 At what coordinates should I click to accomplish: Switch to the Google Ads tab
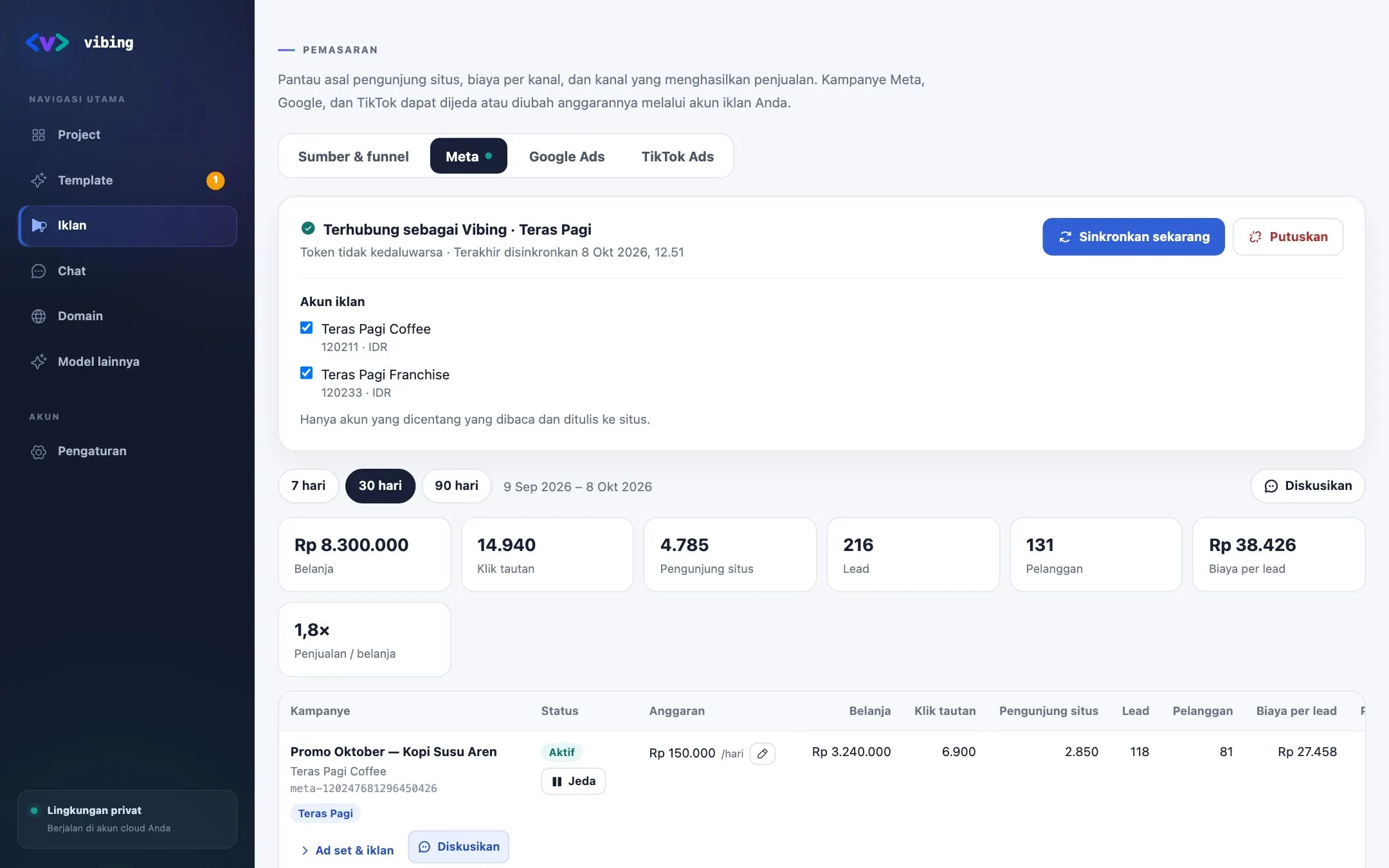567,156
